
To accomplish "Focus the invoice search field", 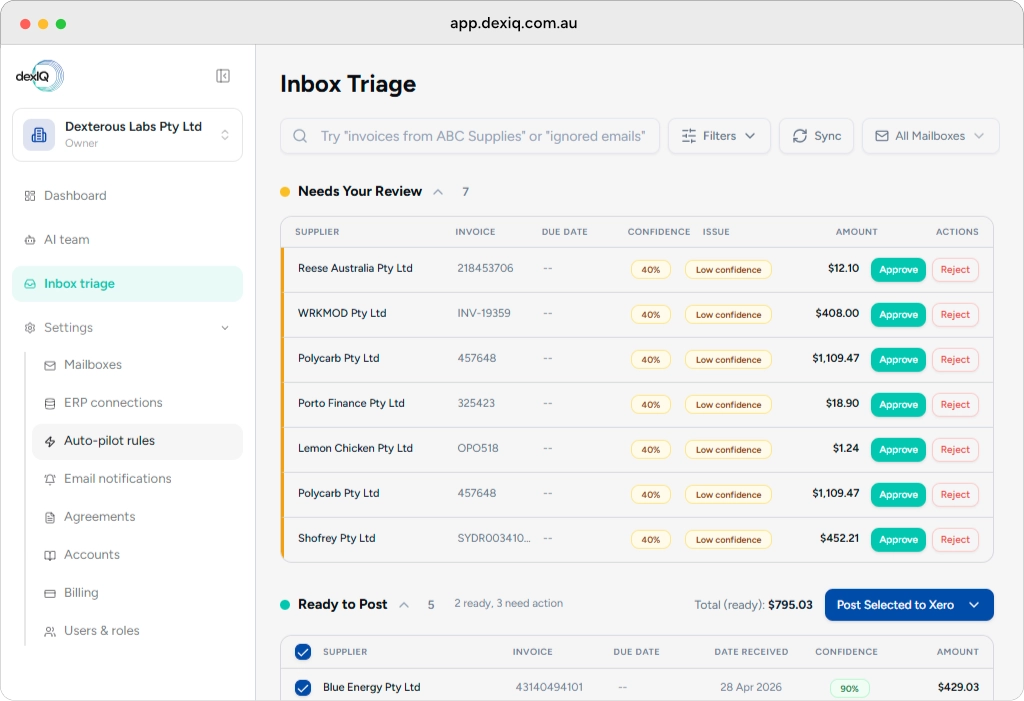I will (470, 136).
